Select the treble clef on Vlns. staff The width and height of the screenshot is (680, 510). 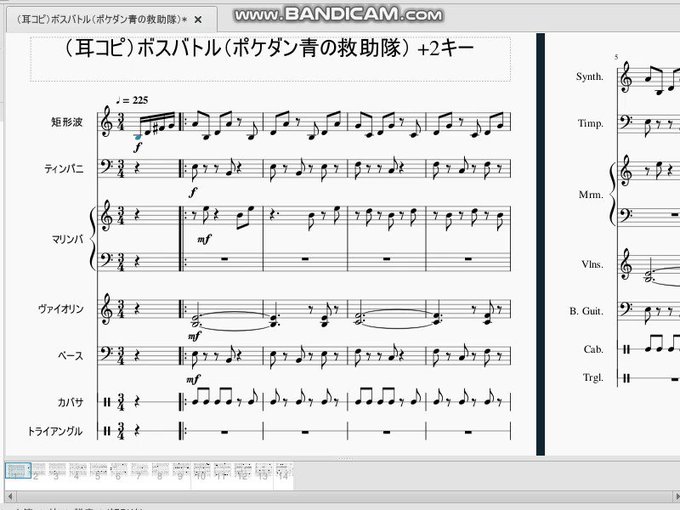(626, 265)
